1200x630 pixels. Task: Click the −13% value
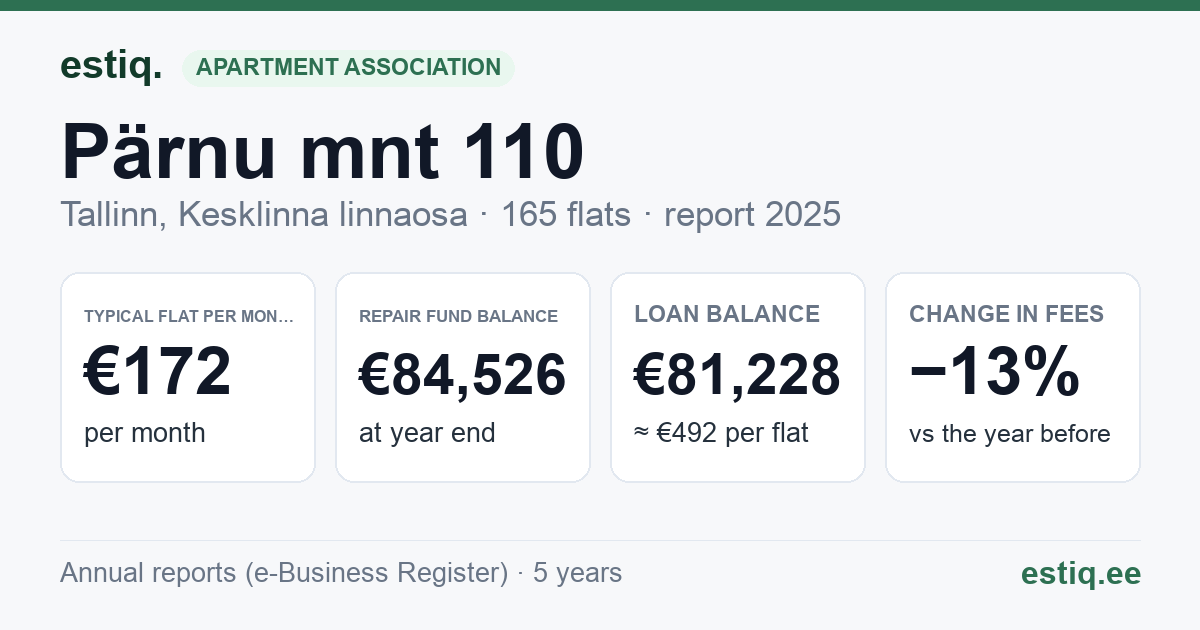point(994,371)
